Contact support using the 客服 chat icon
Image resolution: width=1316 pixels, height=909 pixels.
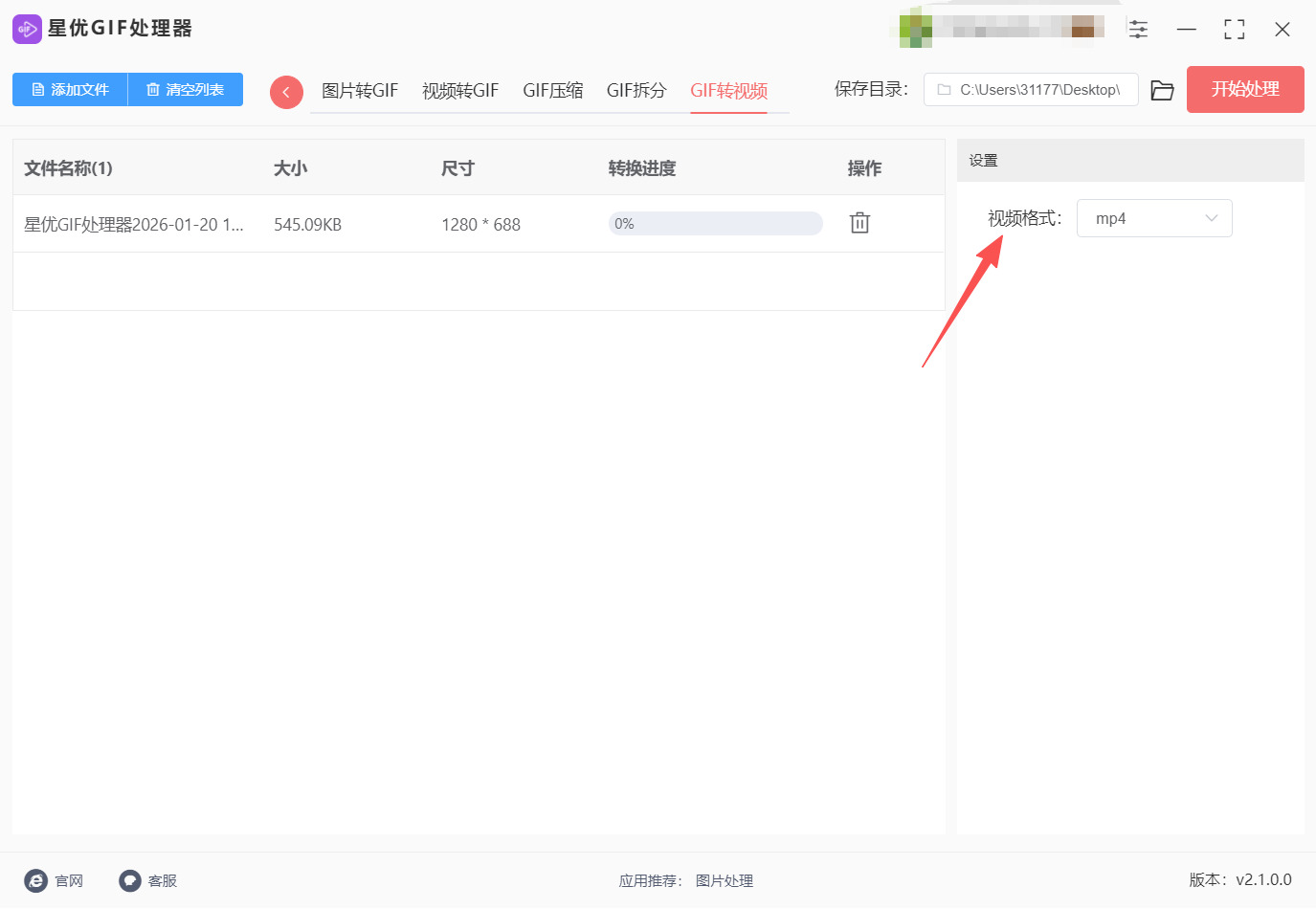pyautogui.click(x=129, y=880)
